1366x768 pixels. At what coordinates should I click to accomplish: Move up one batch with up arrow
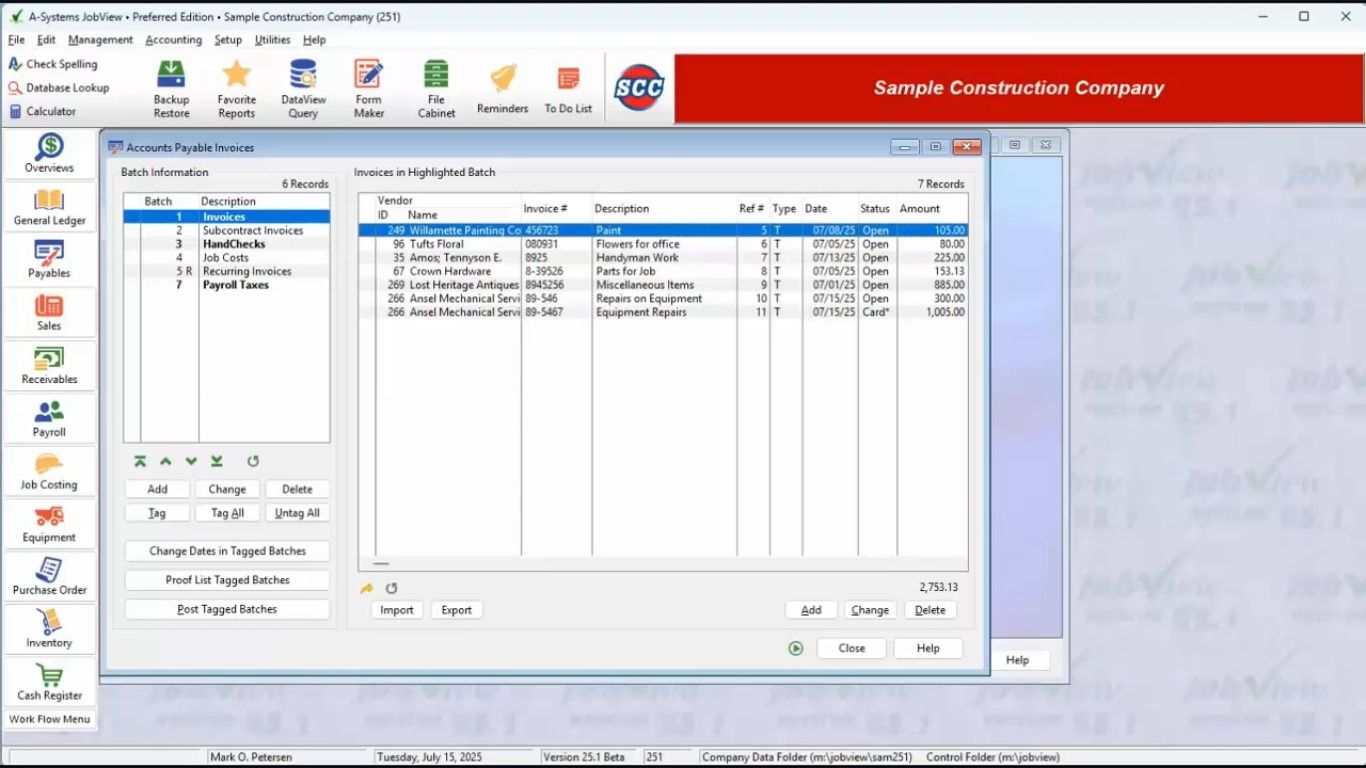[166, 461]
